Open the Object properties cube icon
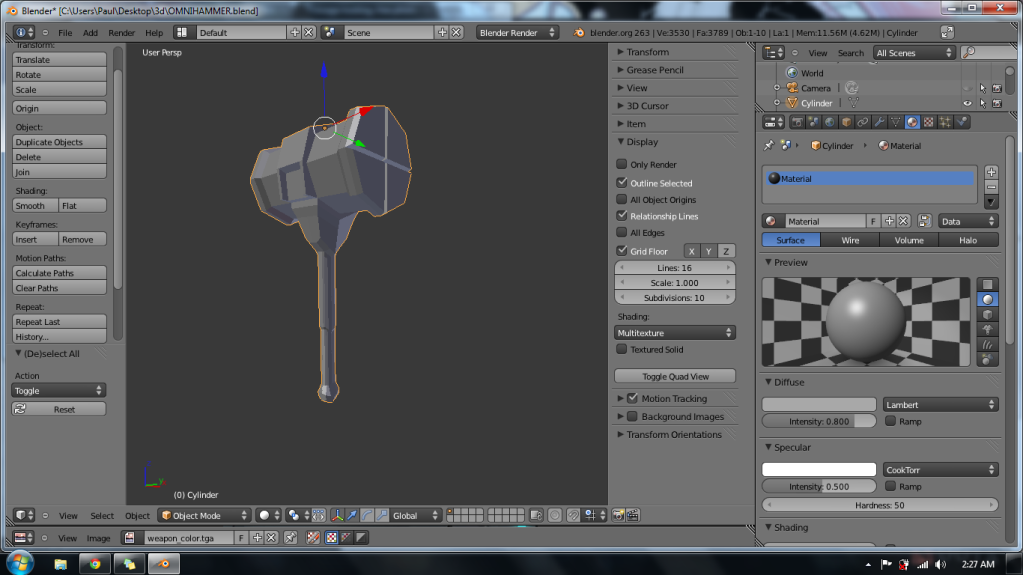1023x575 pixels. pyautogui.click(x=846, y=122)
